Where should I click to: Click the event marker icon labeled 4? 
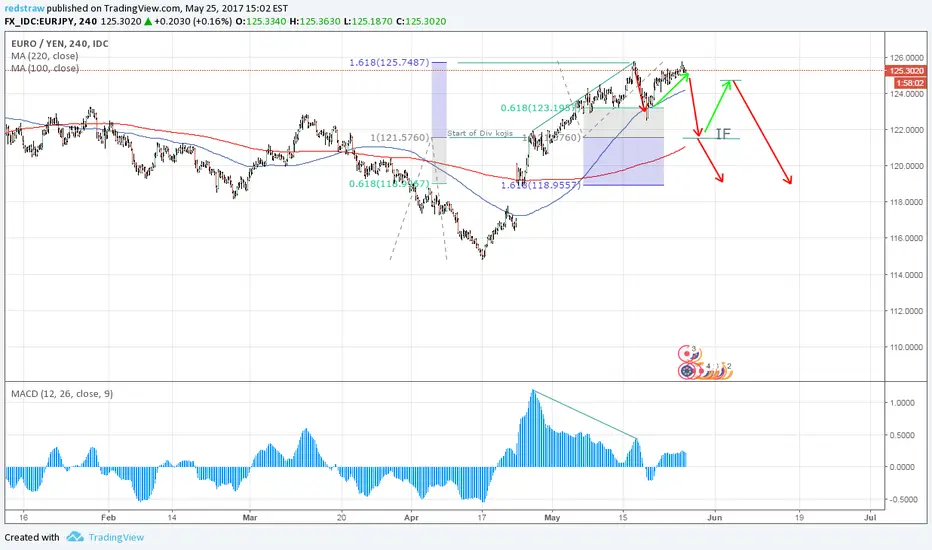705,371
